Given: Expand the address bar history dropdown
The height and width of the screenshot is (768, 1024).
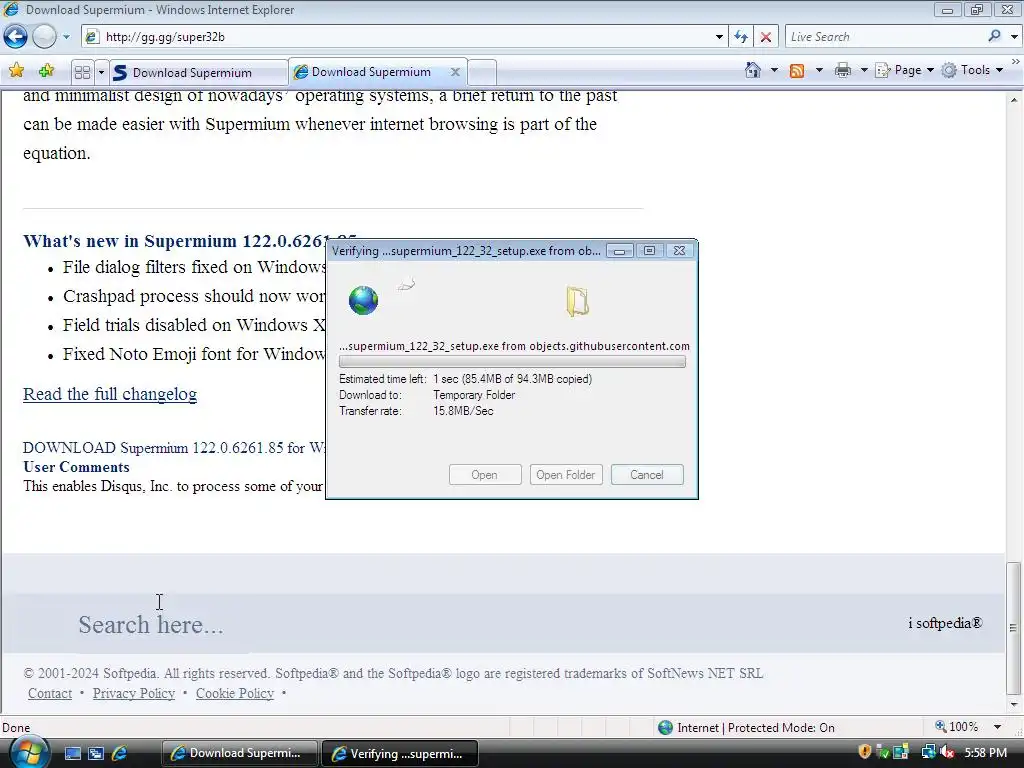Looking at the screenshot, I should pos(719,37).
